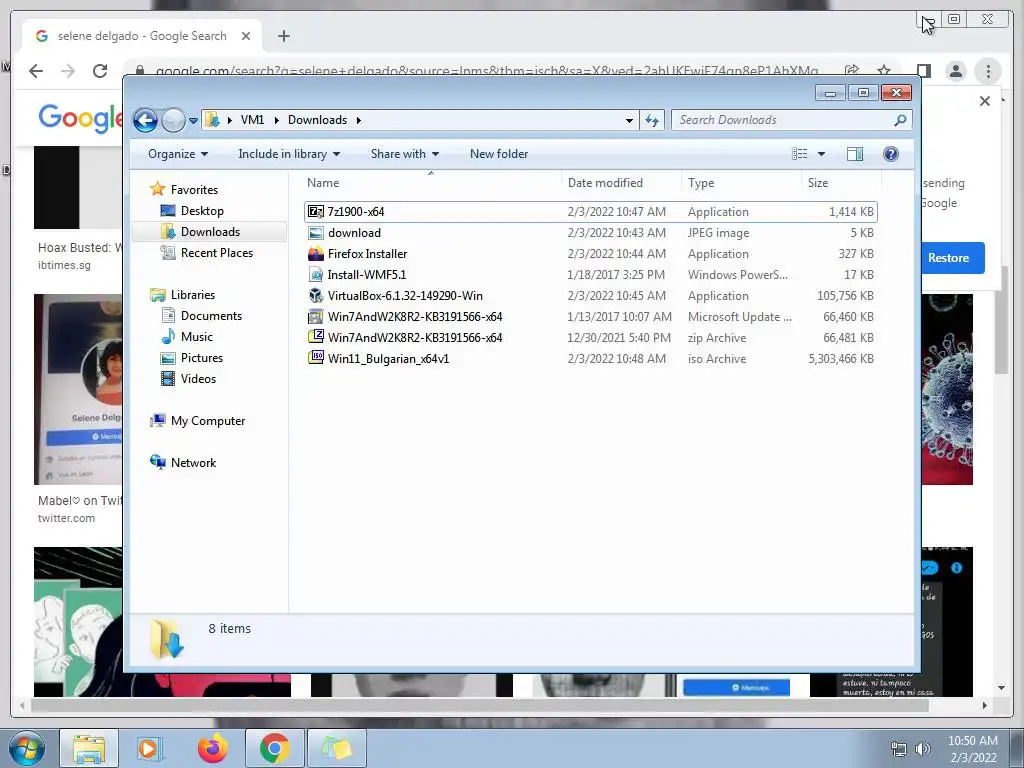
Task: Select the Win7AndW2K8R2 Microsoft Update file icon
Action: point(316,317)
